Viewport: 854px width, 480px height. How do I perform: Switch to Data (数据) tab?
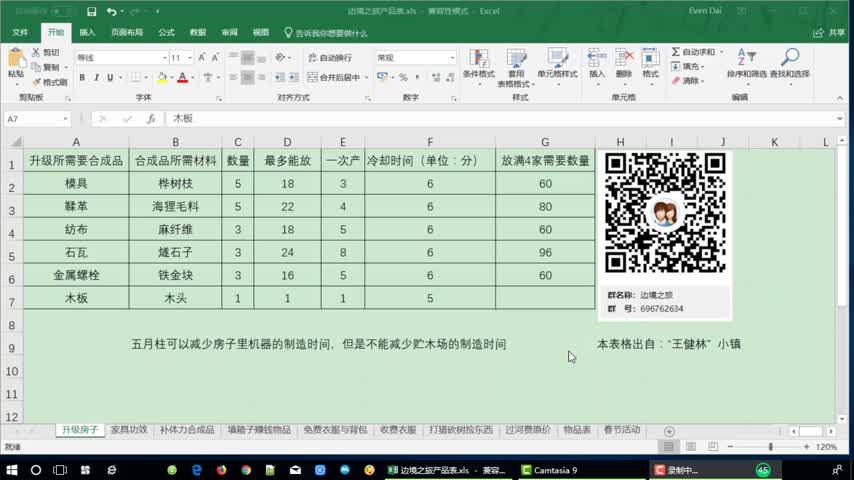198,33
